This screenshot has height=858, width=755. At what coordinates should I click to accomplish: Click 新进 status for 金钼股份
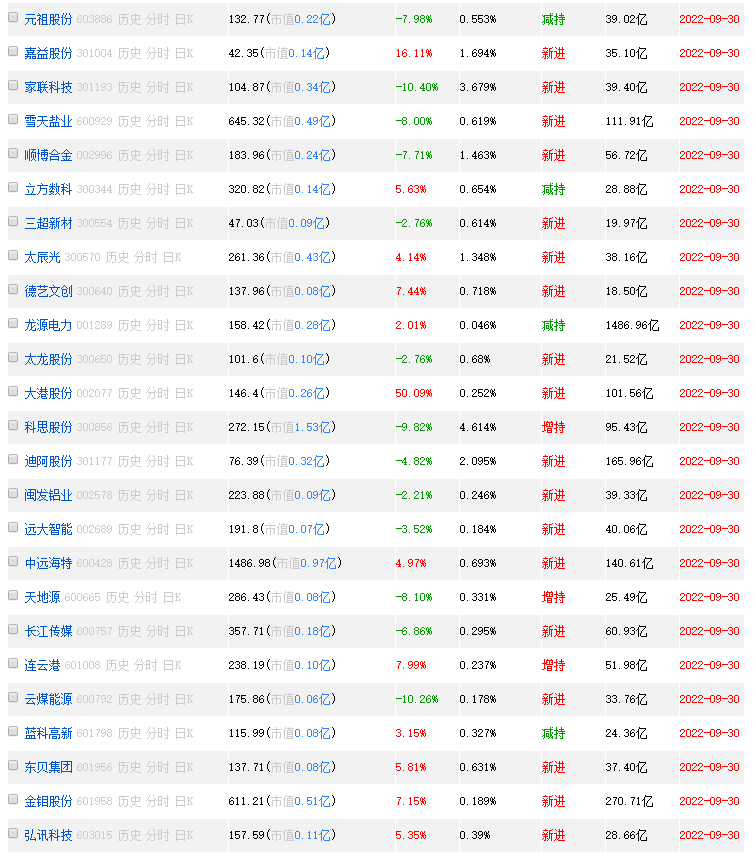tap(553, 801)
